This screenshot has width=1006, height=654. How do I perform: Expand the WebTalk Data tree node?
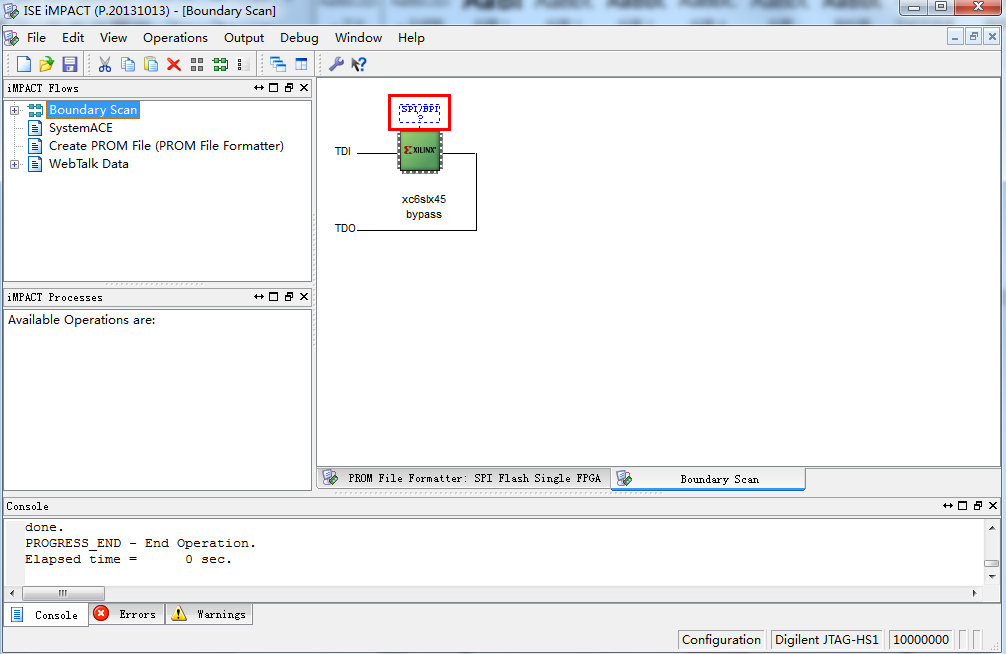[14, 164]
